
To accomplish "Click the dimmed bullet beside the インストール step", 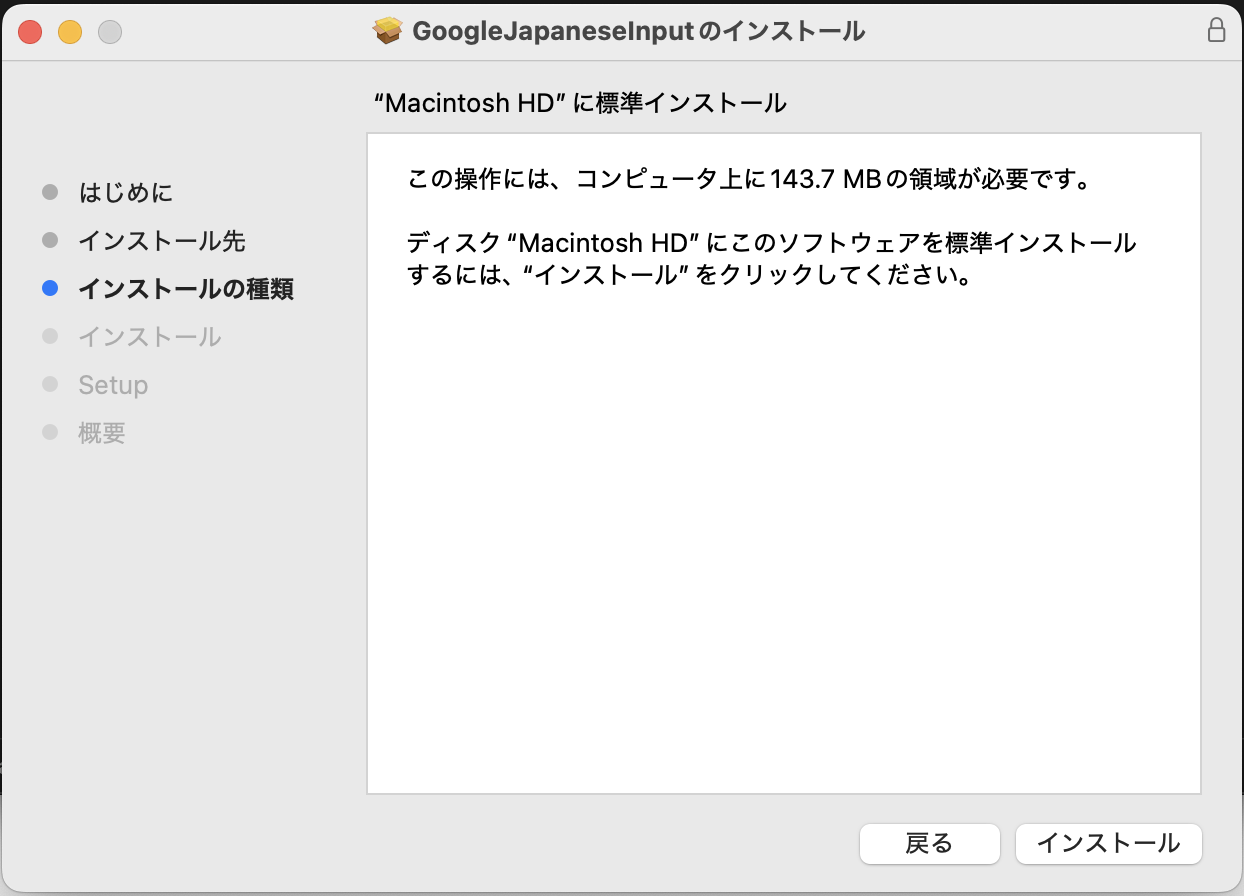I will (51, 337).
